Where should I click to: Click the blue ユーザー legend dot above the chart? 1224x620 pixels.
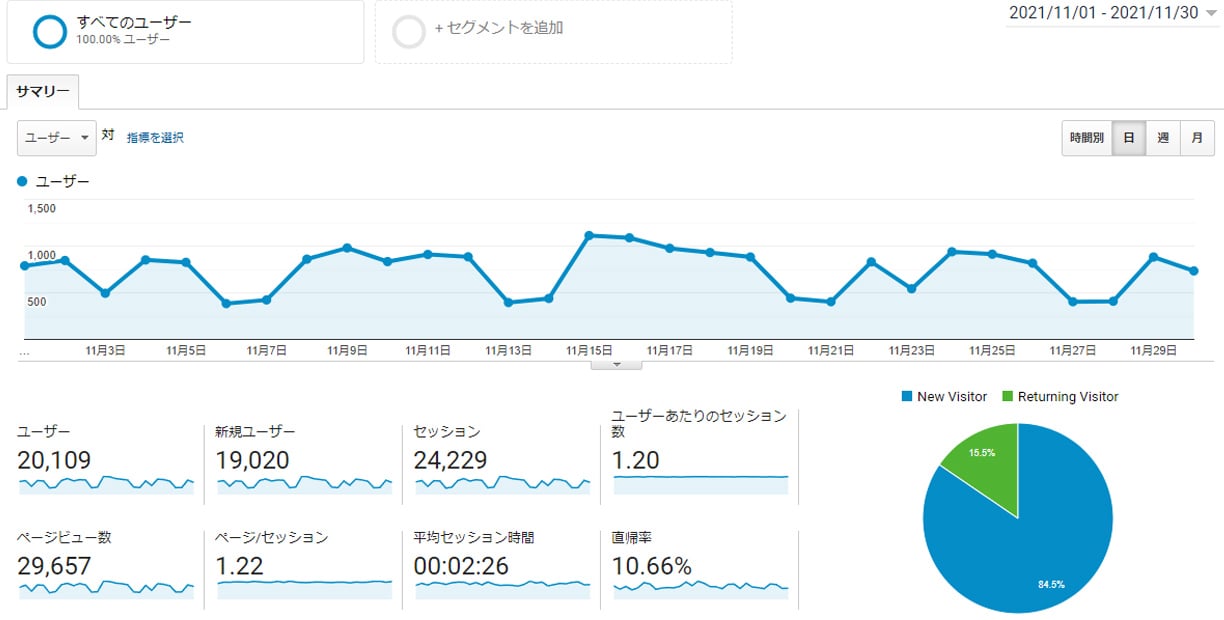(x=22, y=181)
